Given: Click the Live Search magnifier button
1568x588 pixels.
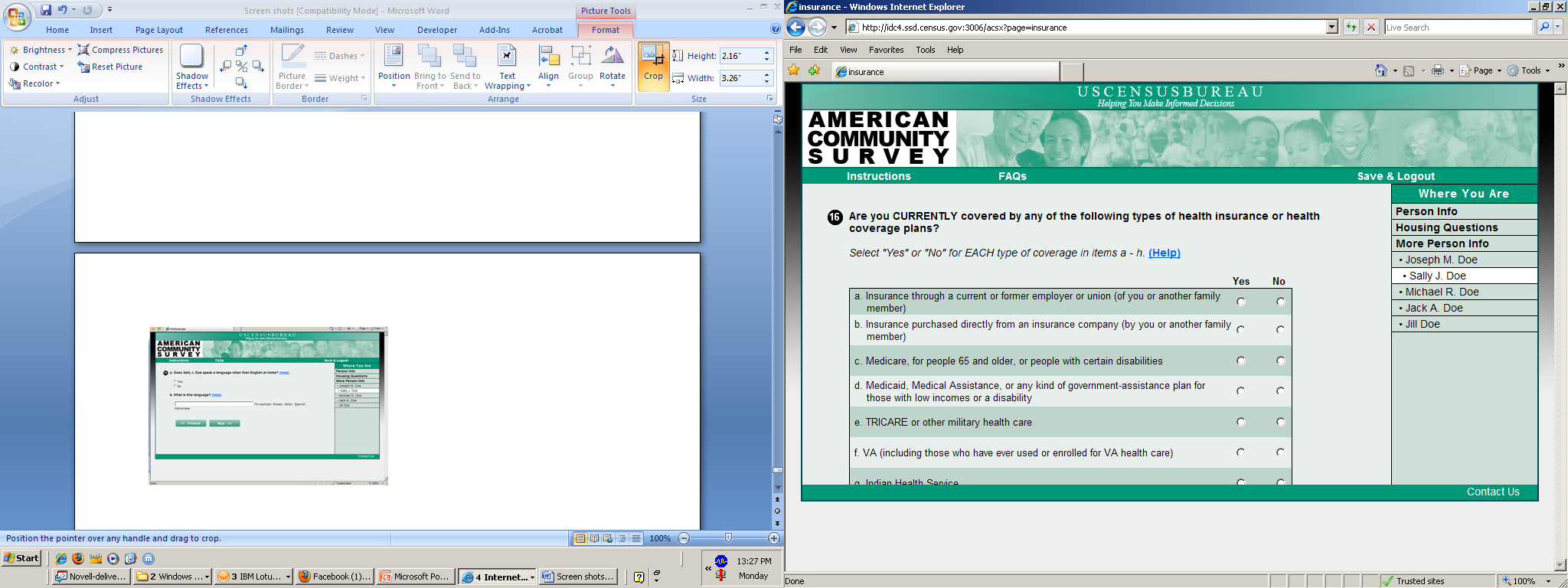Looking at the screenshot, I should (x=1543, y=27).
